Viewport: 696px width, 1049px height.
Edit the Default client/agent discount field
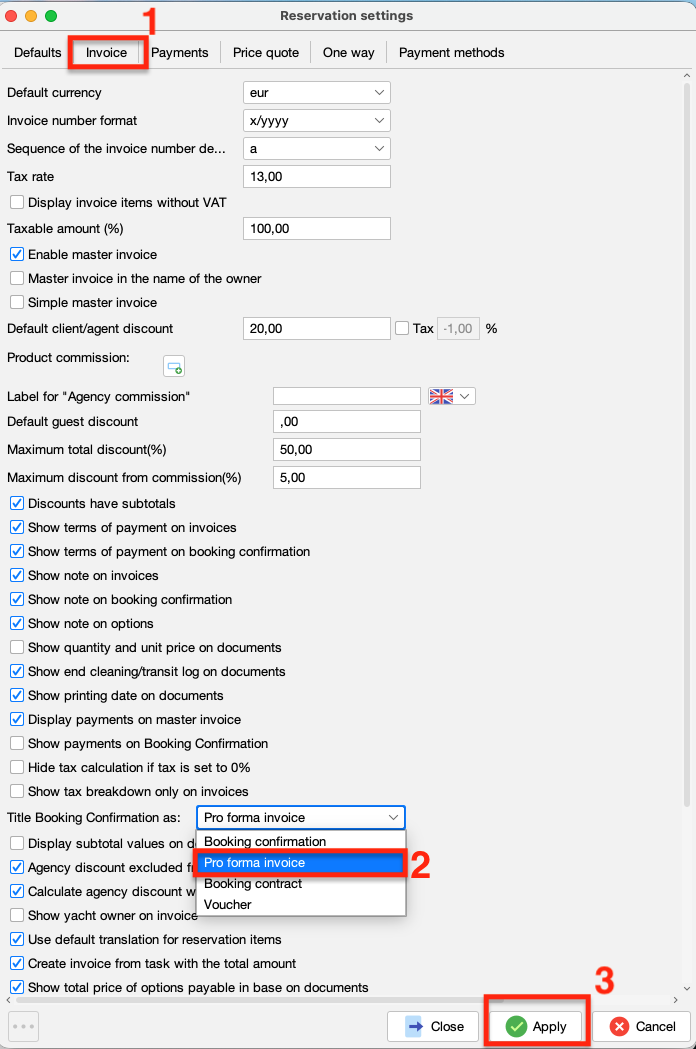[x=317, y=328]
